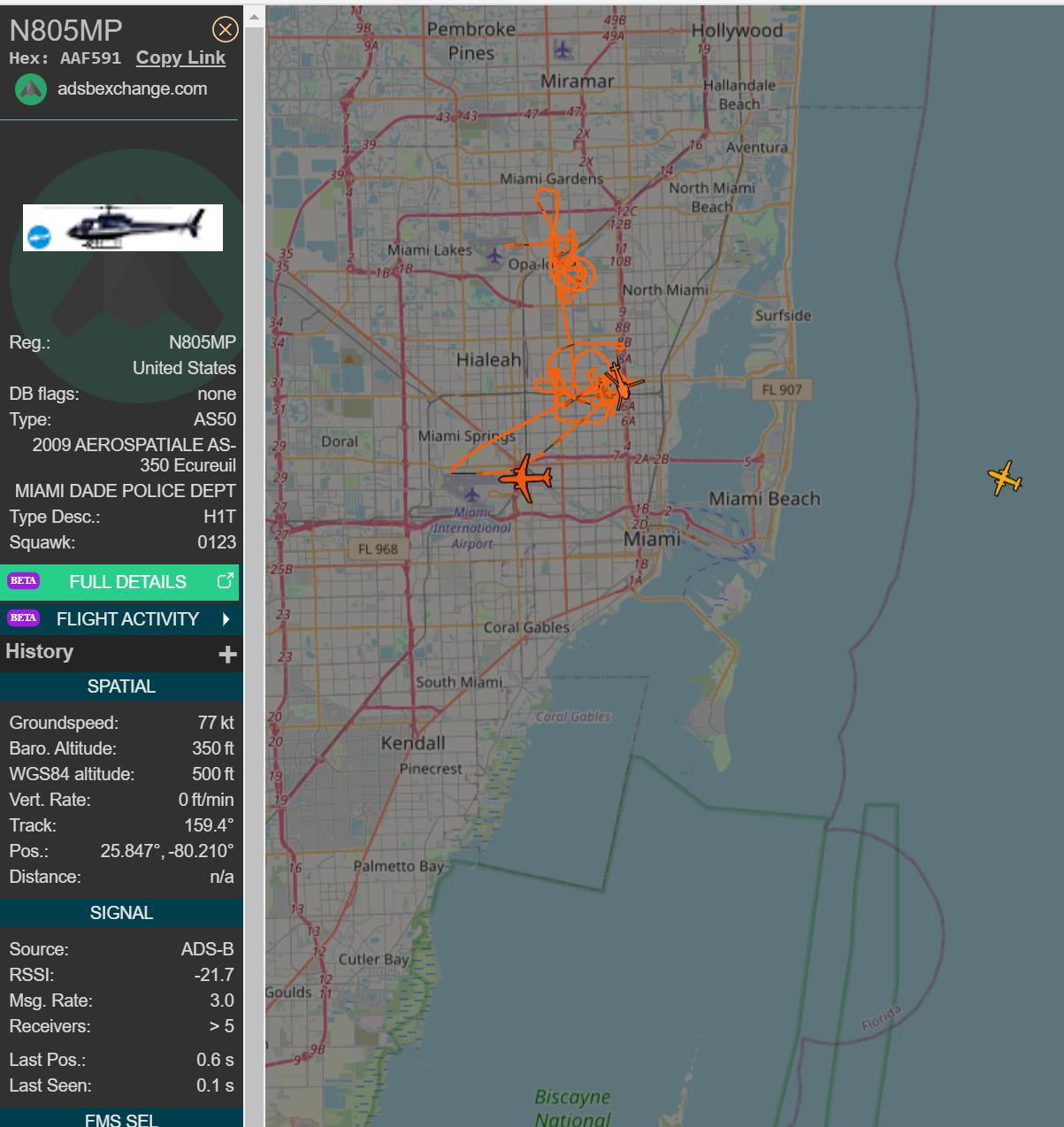The image size is (1064, 1127).
Task: Click the Source value ADS-B
Action: [208, 949]
